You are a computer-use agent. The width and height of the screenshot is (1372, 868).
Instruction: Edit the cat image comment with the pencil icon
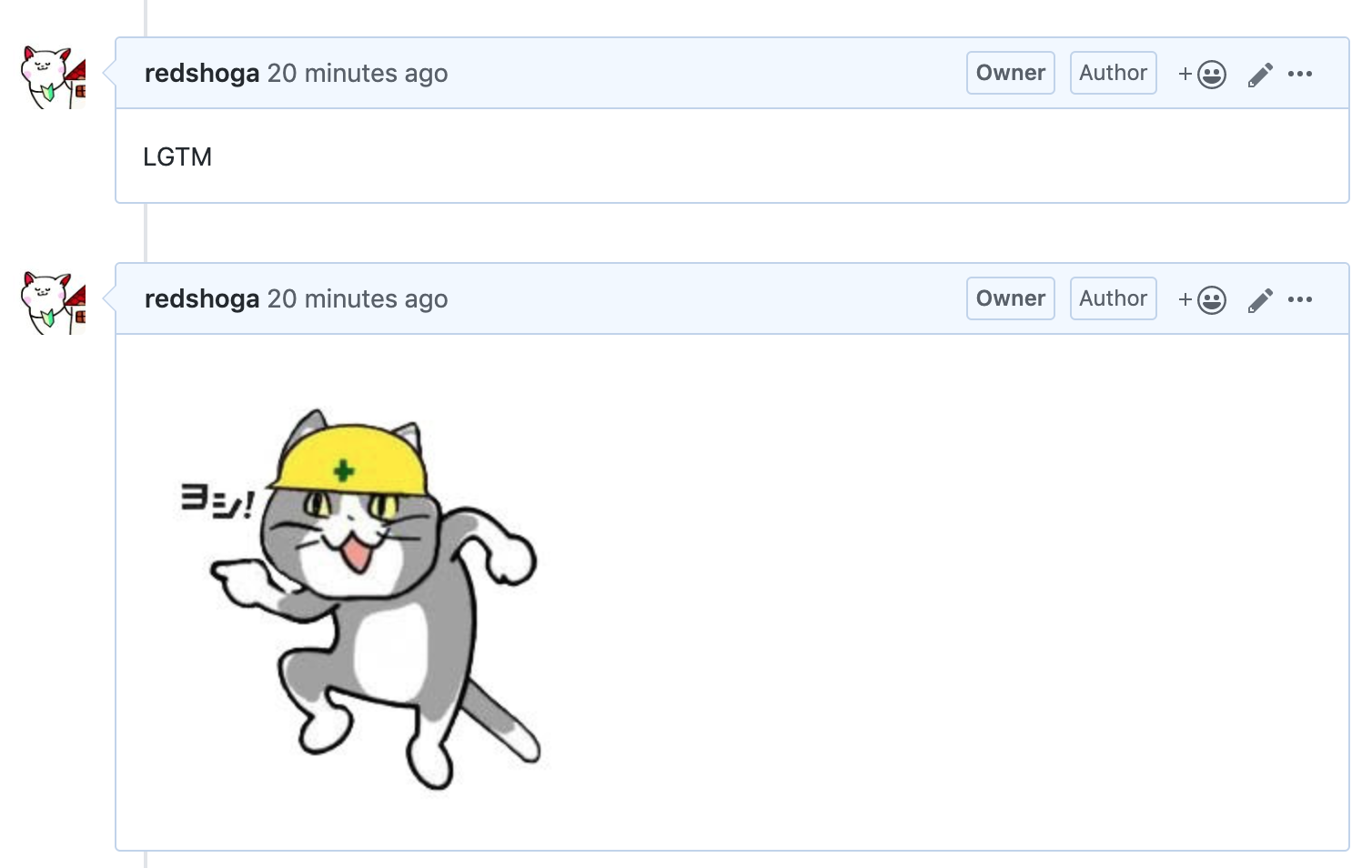click(x=1260, y=299)
